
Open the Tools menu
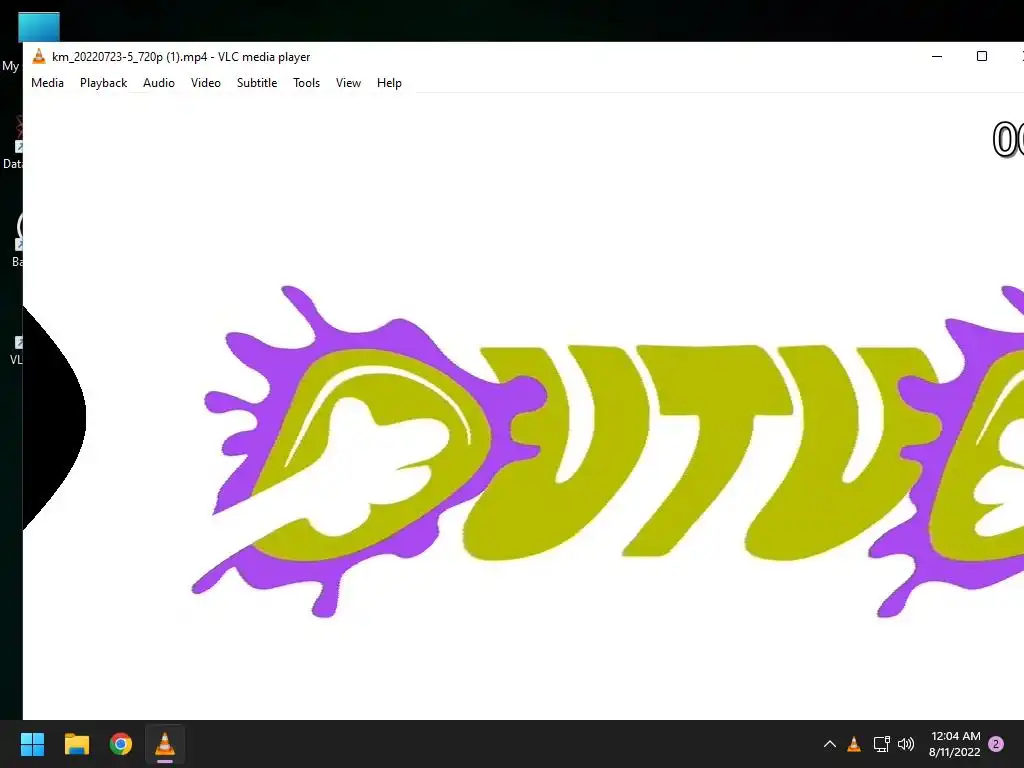(x=306, y=83)
